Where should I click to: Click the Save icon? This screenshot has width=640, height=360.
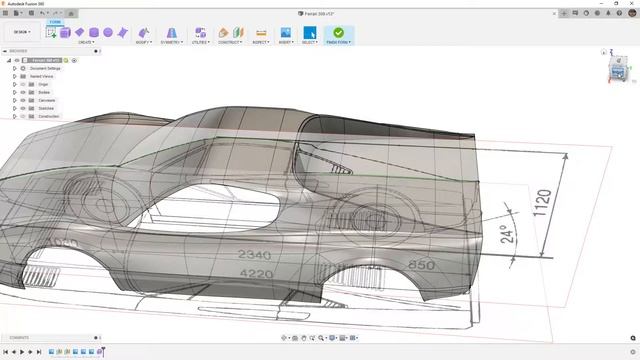[31, 13]
